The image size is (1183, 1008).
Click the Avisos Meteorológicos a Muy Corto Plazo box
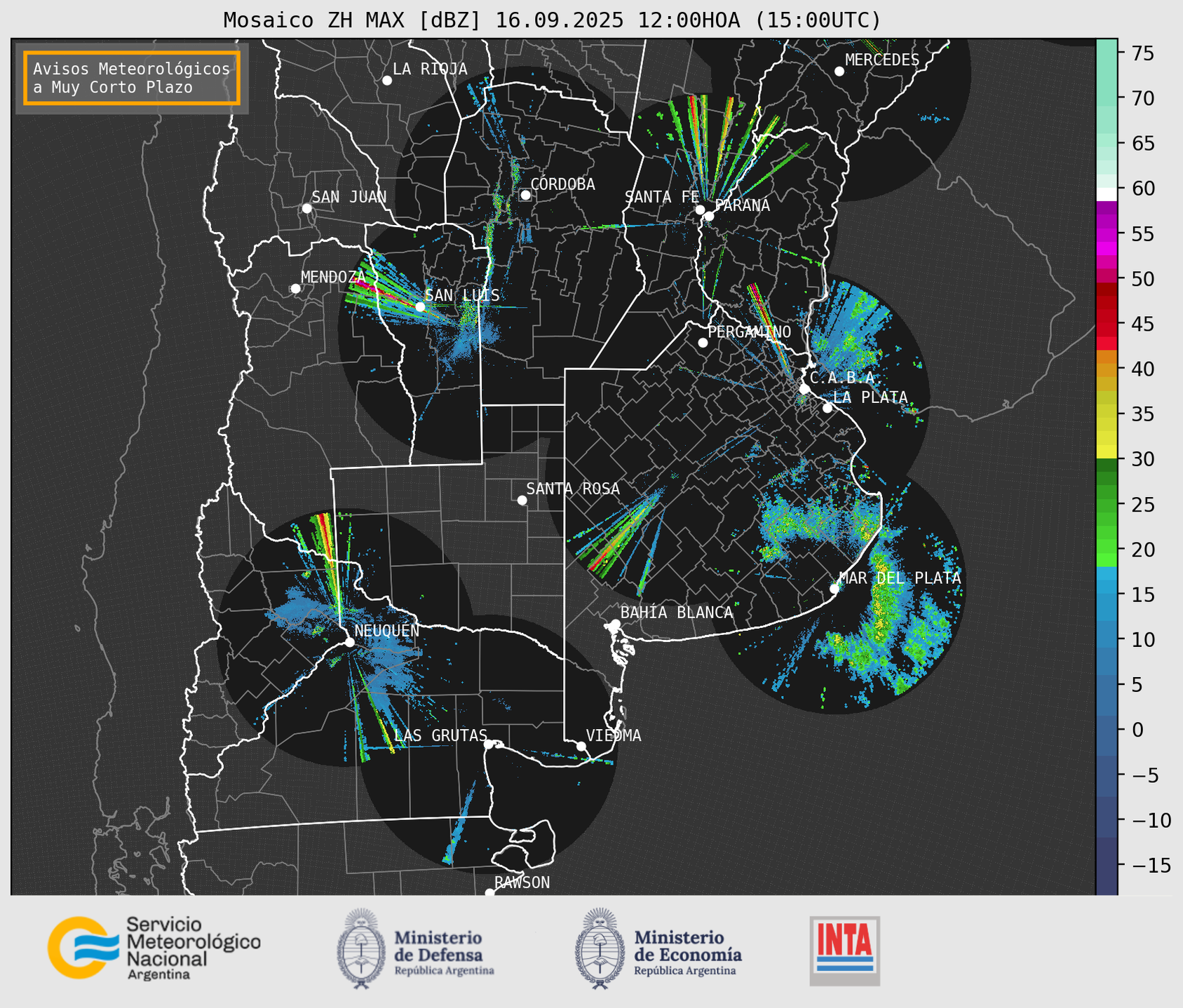[x=132, y=78]
